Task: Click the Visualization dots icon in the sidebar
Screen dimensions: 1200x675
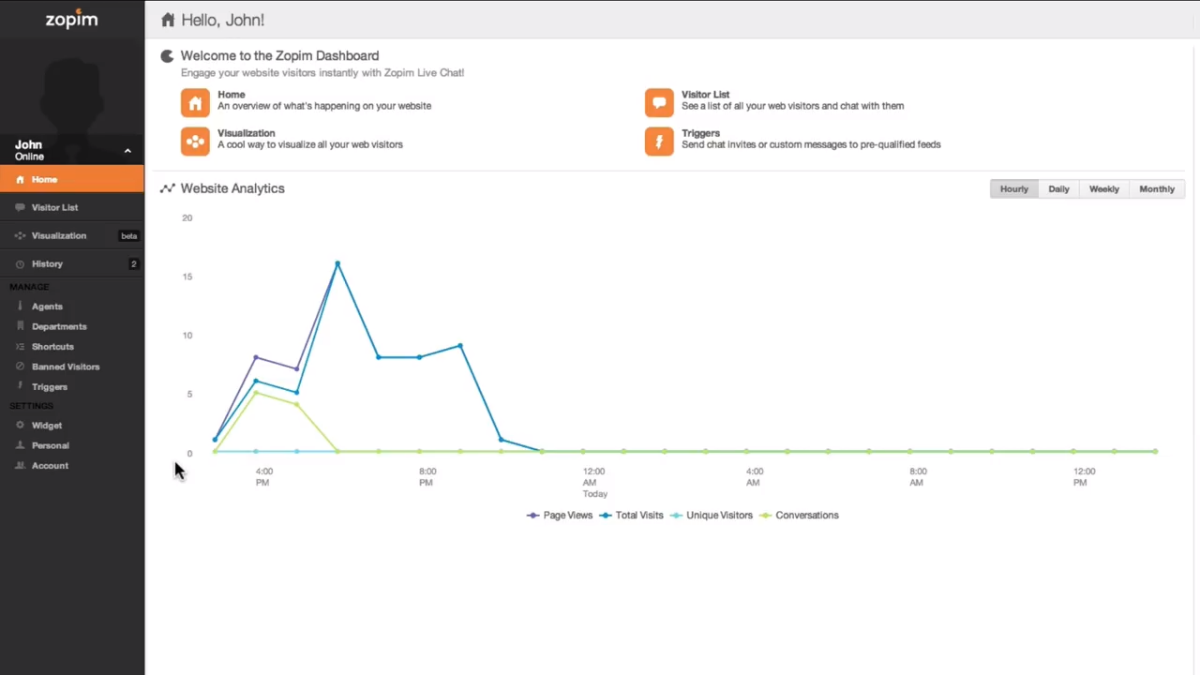Action: (20, 236)
